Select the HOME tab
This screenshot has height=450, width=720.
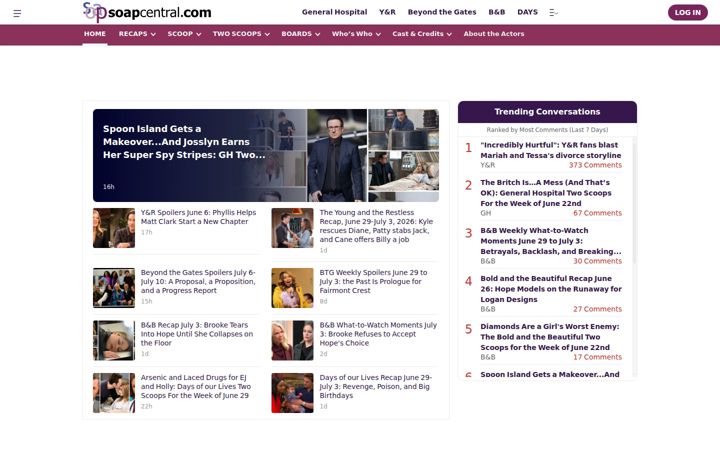pyautogui.click(x=95, y=34)
